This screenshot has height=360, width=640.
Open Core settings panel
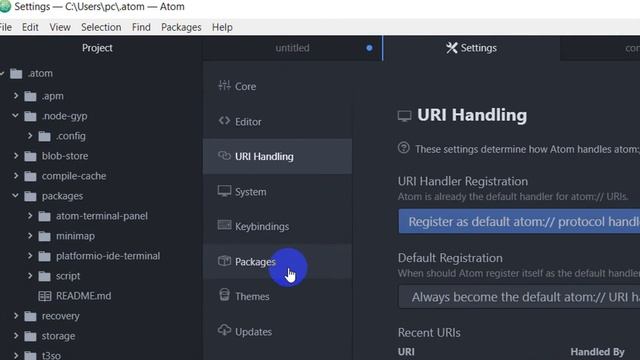(x=278, y=86)
